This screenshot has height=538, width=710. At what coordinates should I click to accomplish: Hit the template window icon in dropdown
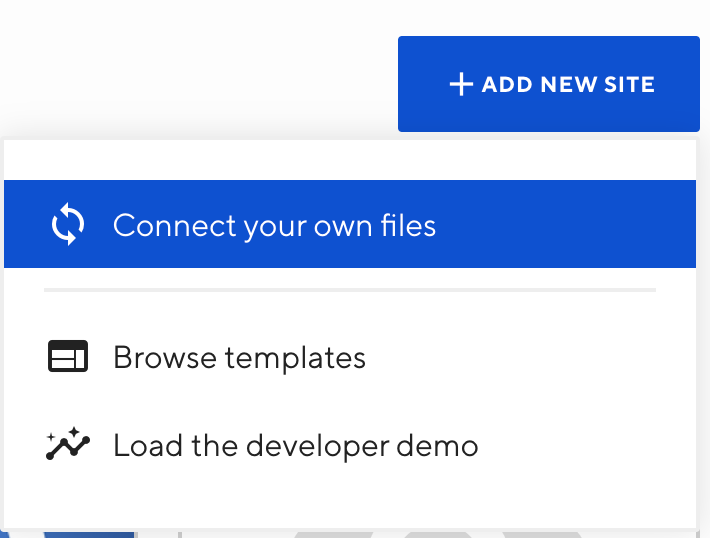pyautogui.click(x=68, y=357)
